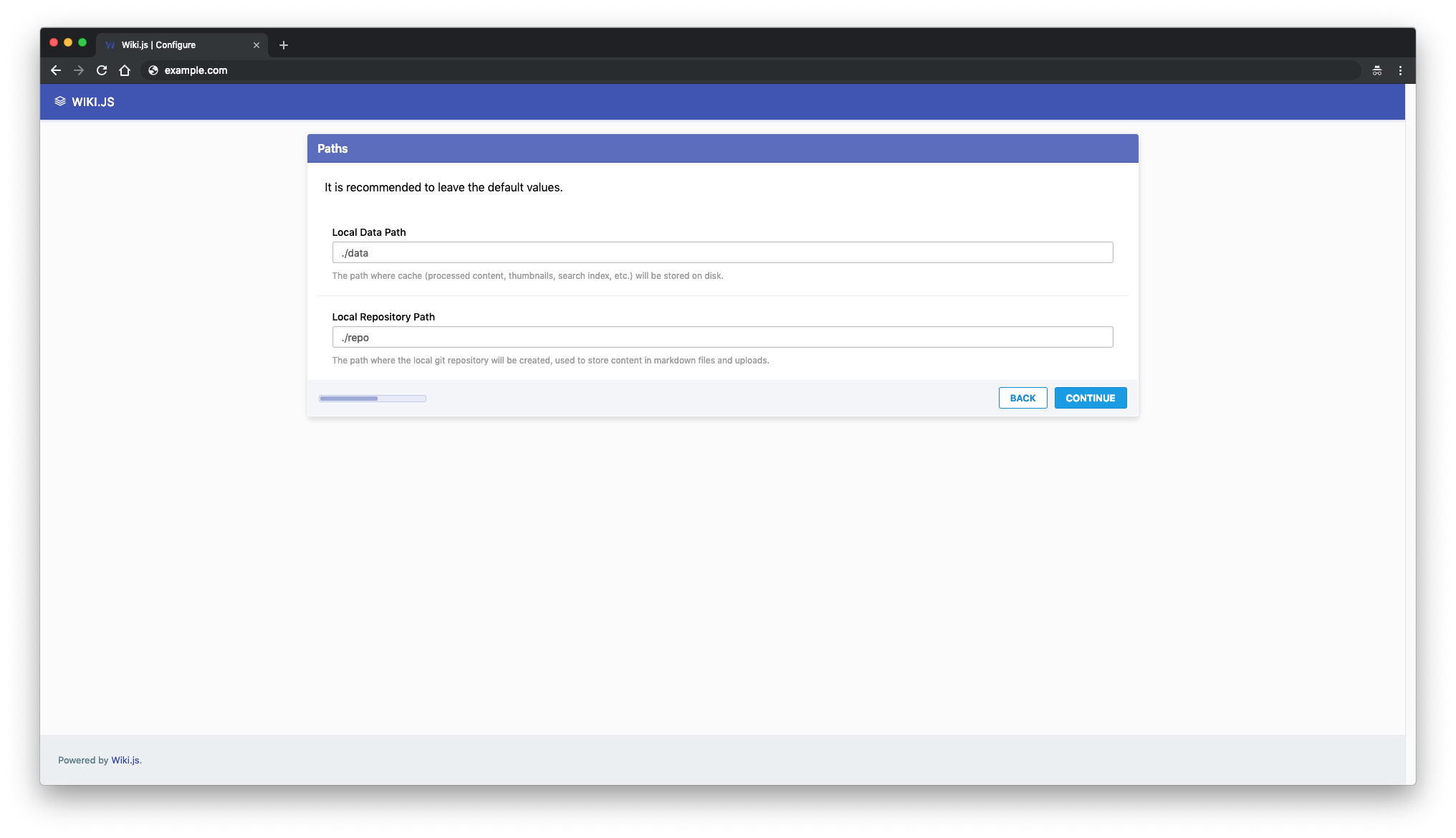Click the Paths panel header
The image size is (1456, 838).
tap(722, 148)
